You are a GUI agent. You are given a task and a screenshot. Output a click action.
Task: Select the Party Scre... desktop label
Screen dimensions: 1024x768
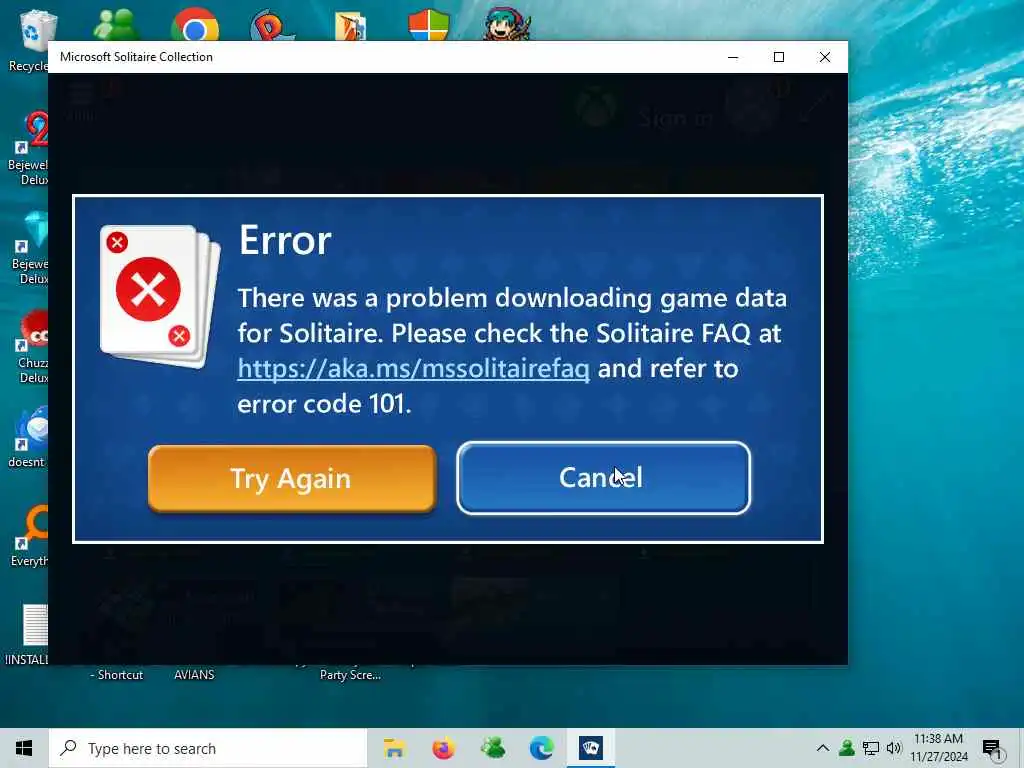(x=350, y=675)
